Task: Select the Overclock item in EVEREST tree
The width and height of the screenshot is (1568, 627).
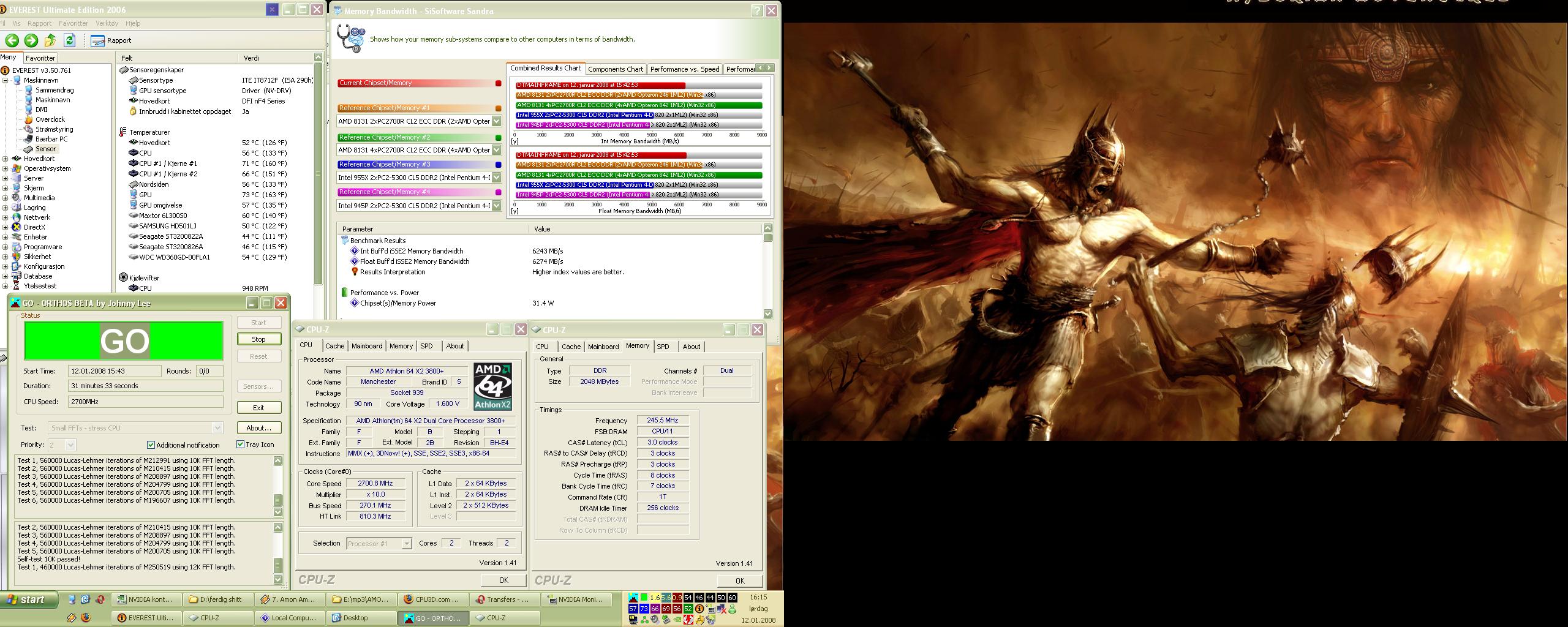Action: 50,119
